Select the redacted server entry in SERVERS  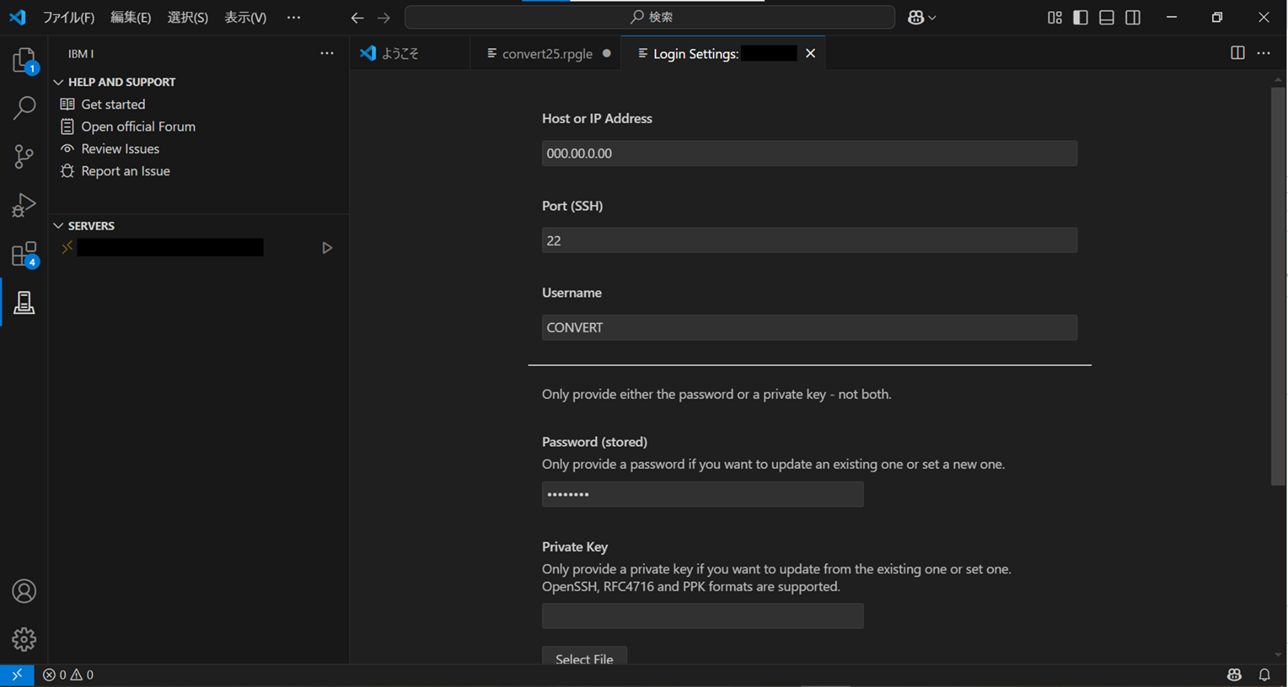(x=170, y=248)
